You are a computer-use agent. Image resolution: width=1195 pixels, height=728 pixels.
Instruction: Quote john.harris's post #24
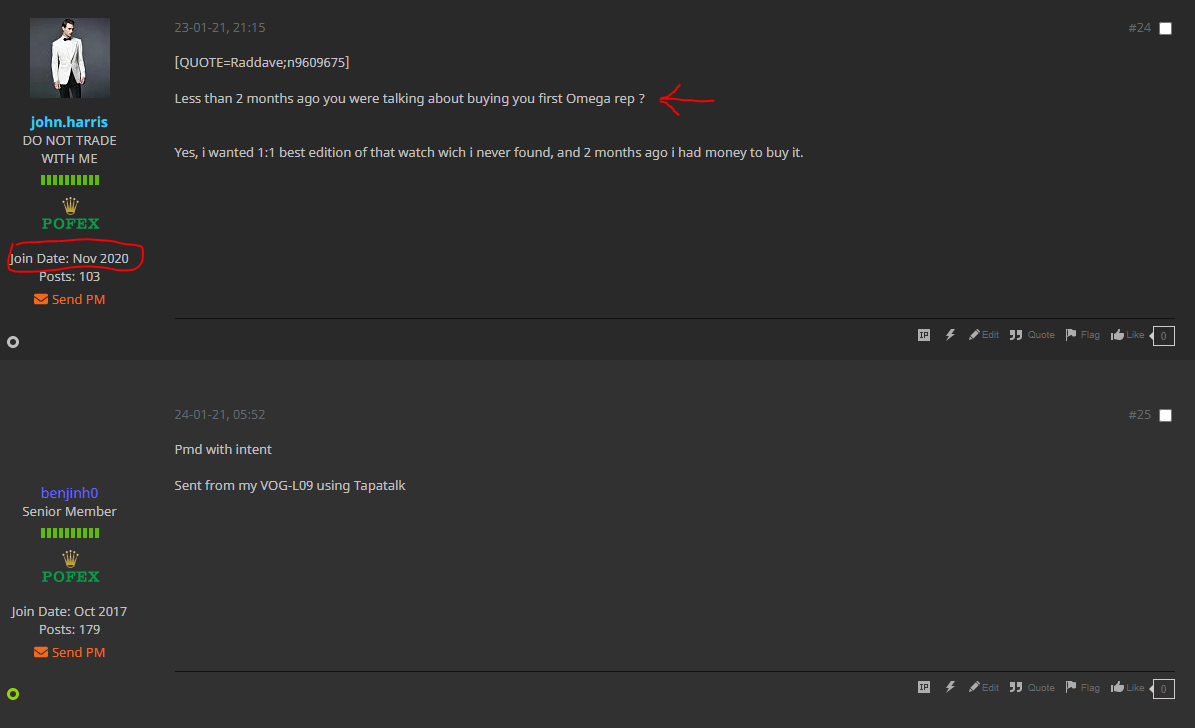point(1032,335)
